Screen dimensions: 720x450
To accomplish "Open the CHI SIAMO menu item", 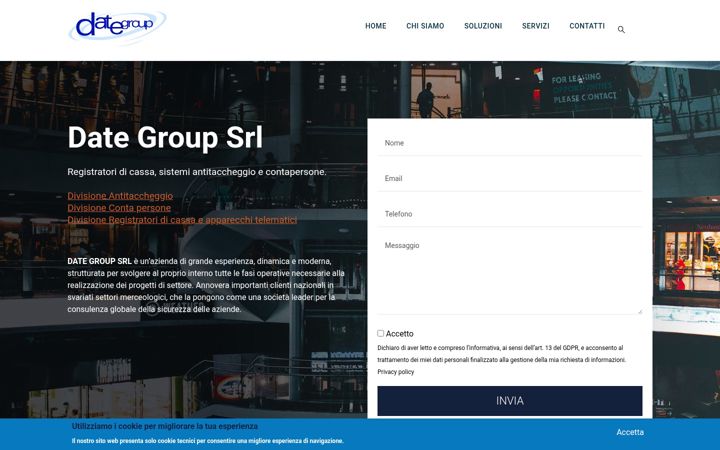I will [x=425, y=26].
